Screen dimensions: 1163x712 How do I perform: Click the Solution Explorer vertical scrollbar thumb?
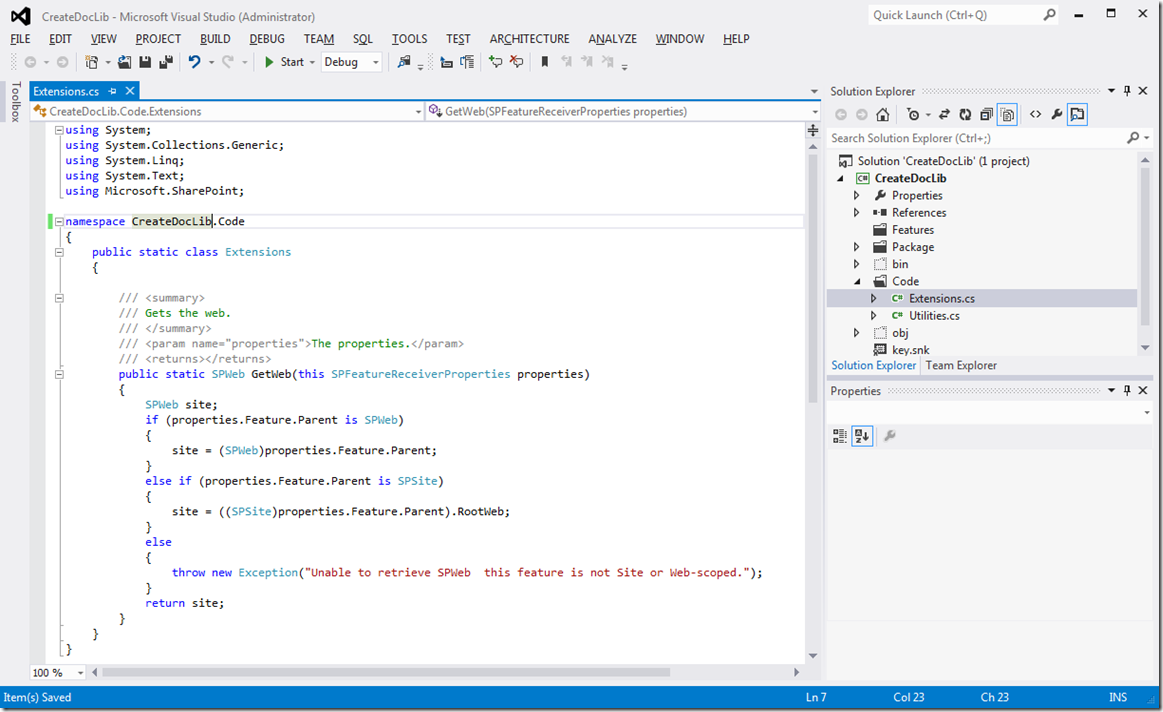[x=1145, y=246]
